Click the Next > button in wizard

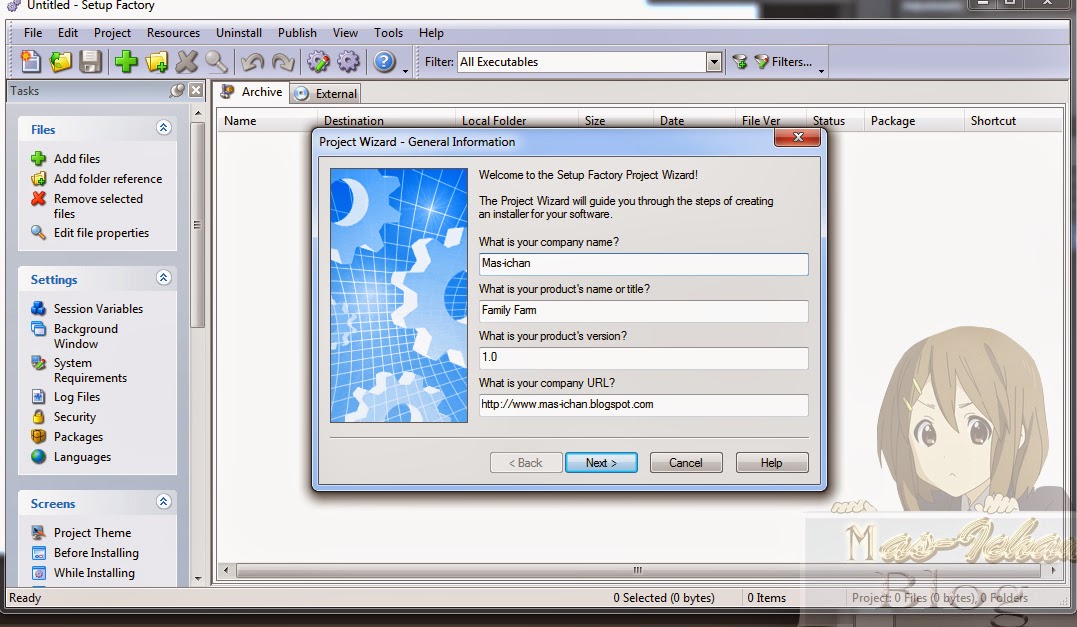point(601,463)
